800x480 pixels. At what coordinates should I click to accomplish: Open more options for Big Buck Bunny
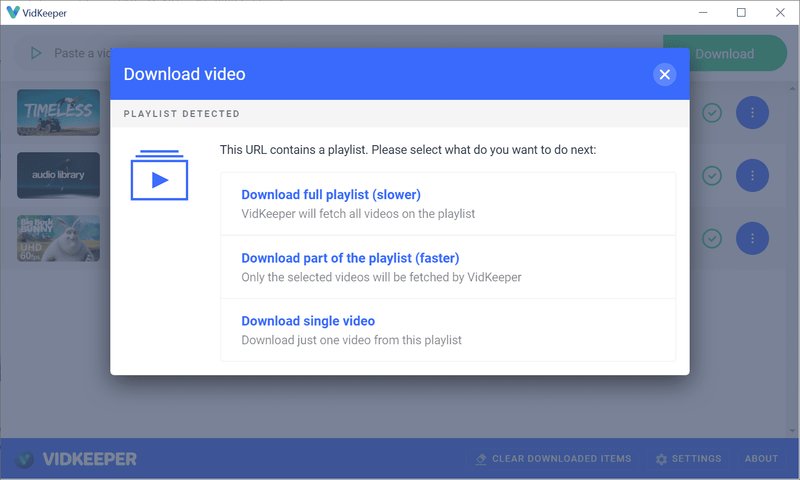752,238
